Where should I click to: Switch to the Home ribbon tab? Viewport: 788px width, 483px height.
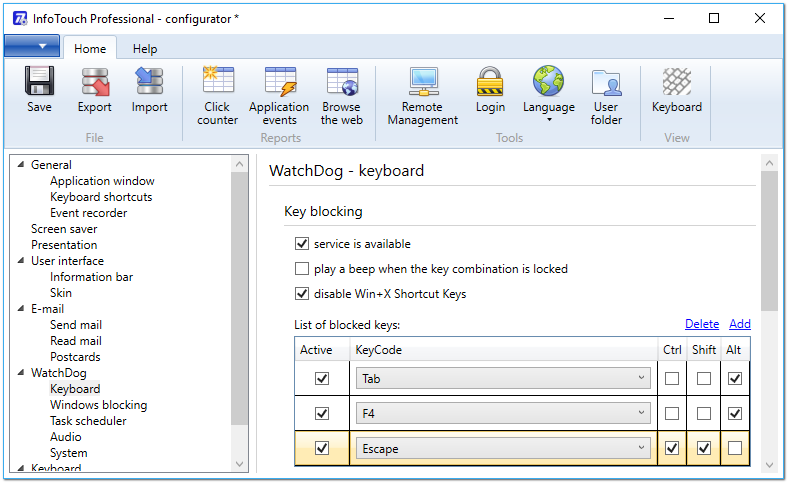tap(90, 49)
